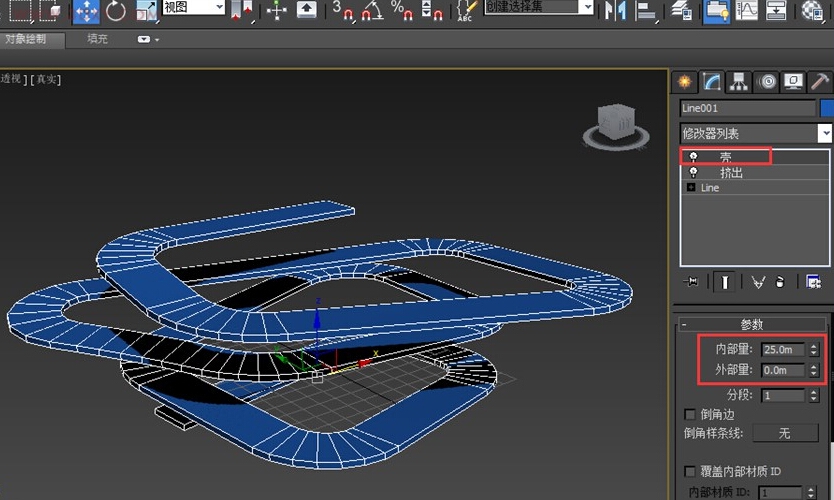Open the Schematic View icon

775,11
